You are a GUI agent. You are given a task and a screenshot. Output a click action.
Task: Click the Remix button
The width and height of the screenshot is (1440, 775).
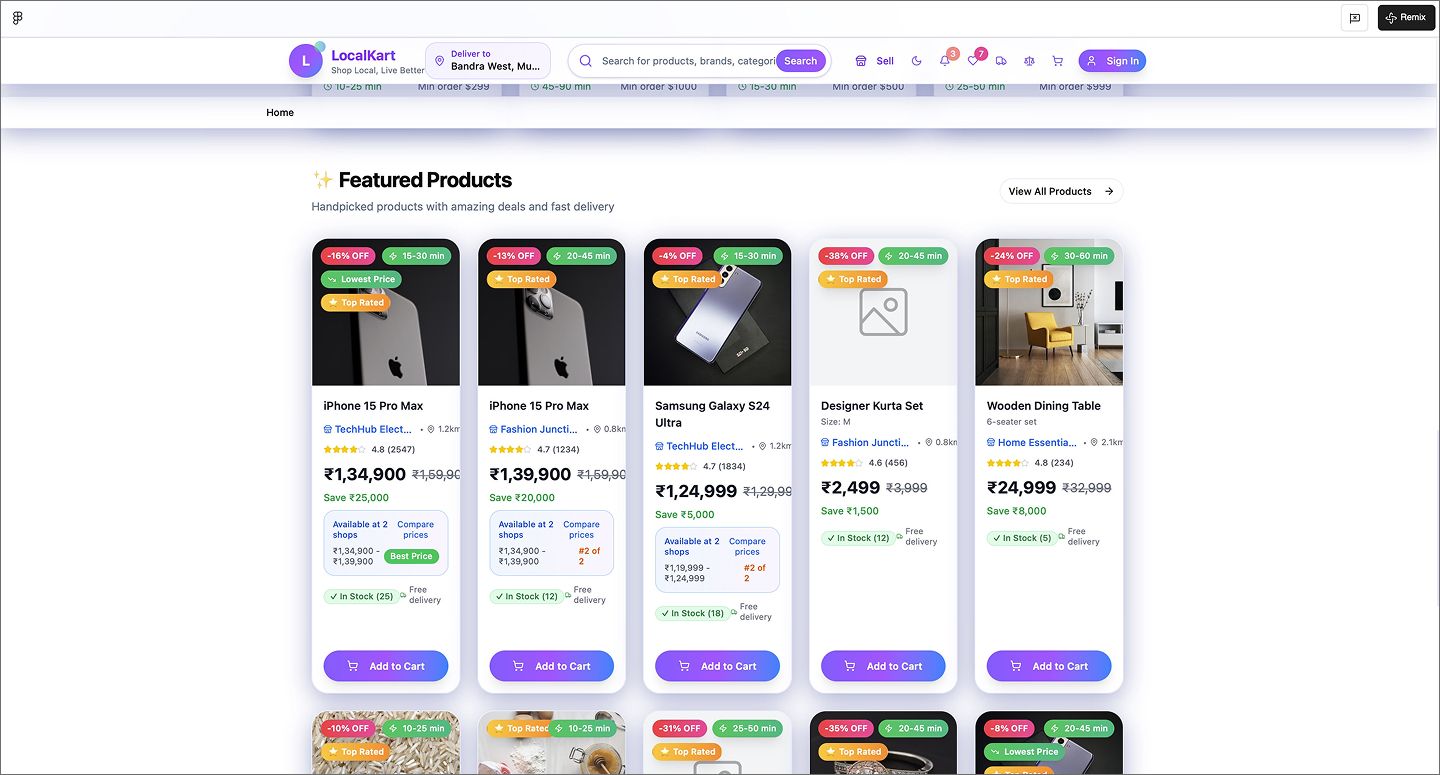click(x=1406, y=17)
